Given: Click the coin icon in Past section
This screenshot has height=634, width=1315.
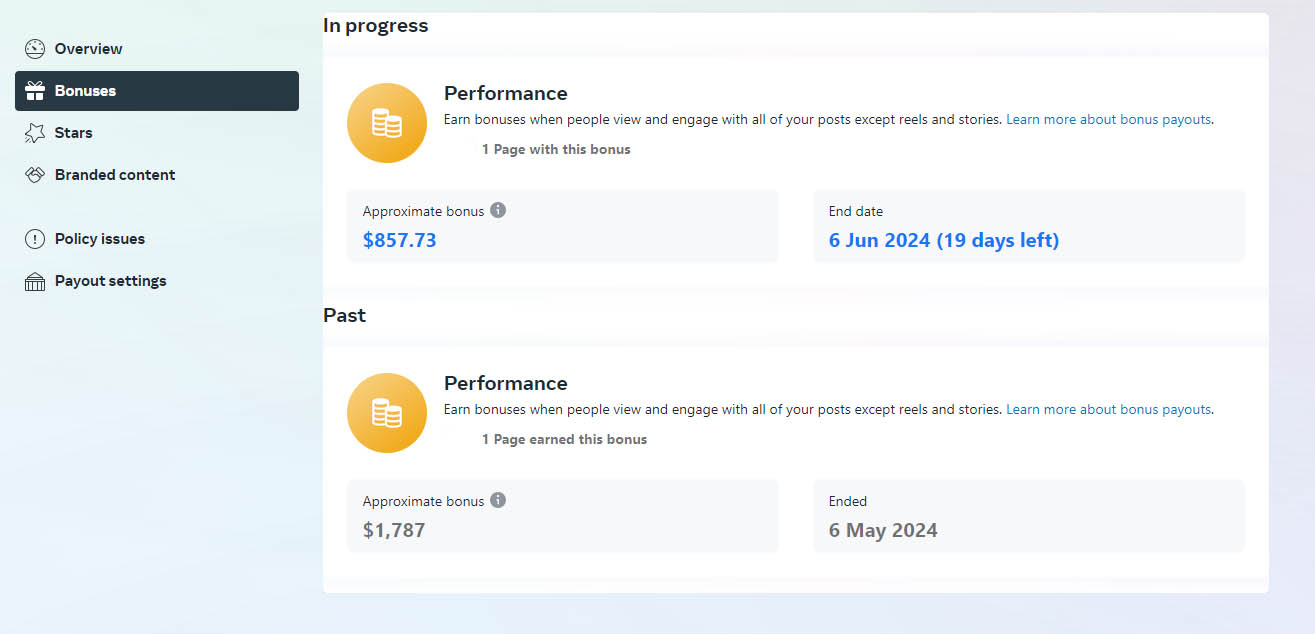Looking at the screenshot, I should 387,413.
